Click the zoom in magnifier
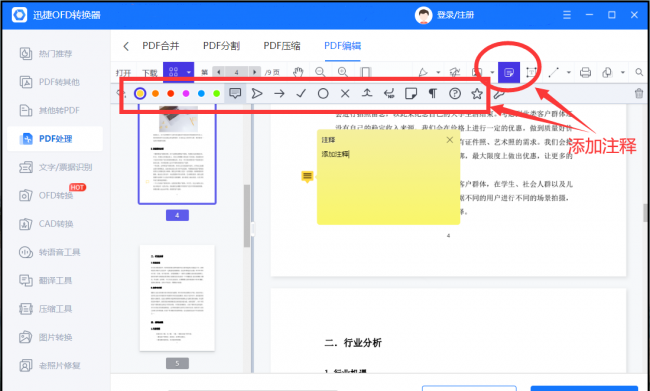Image resolution: width=650 pixels, height=391 pixels. tap(342, 72)
